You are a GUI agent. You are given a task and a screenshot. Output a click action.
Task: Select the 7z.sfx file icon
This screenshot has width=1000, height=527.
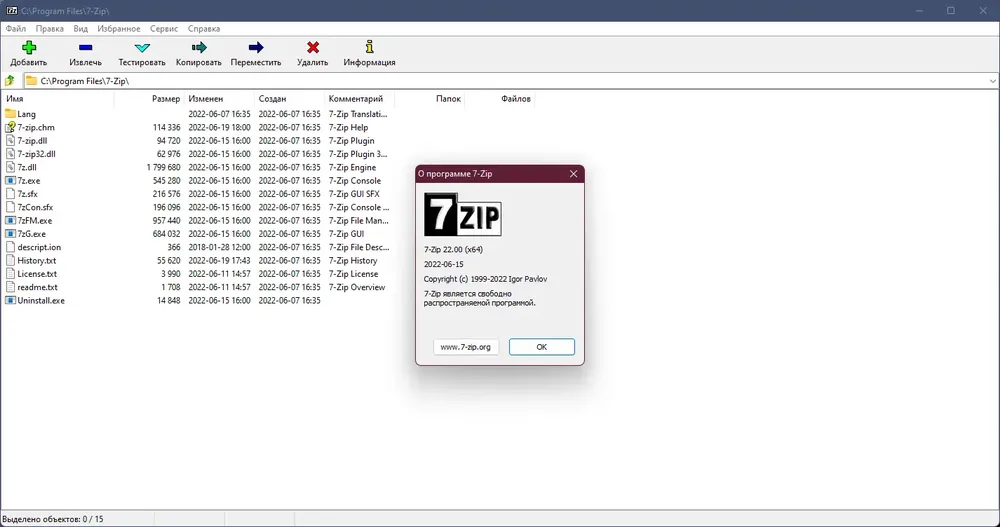10,194
